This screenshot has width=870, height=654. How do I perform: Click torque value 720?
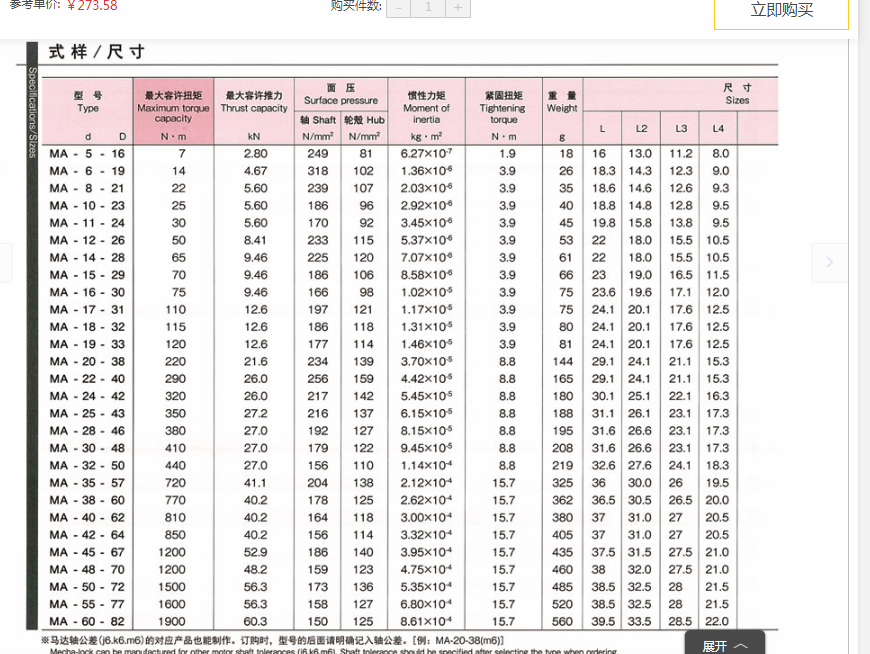click(x=175, y=483)
